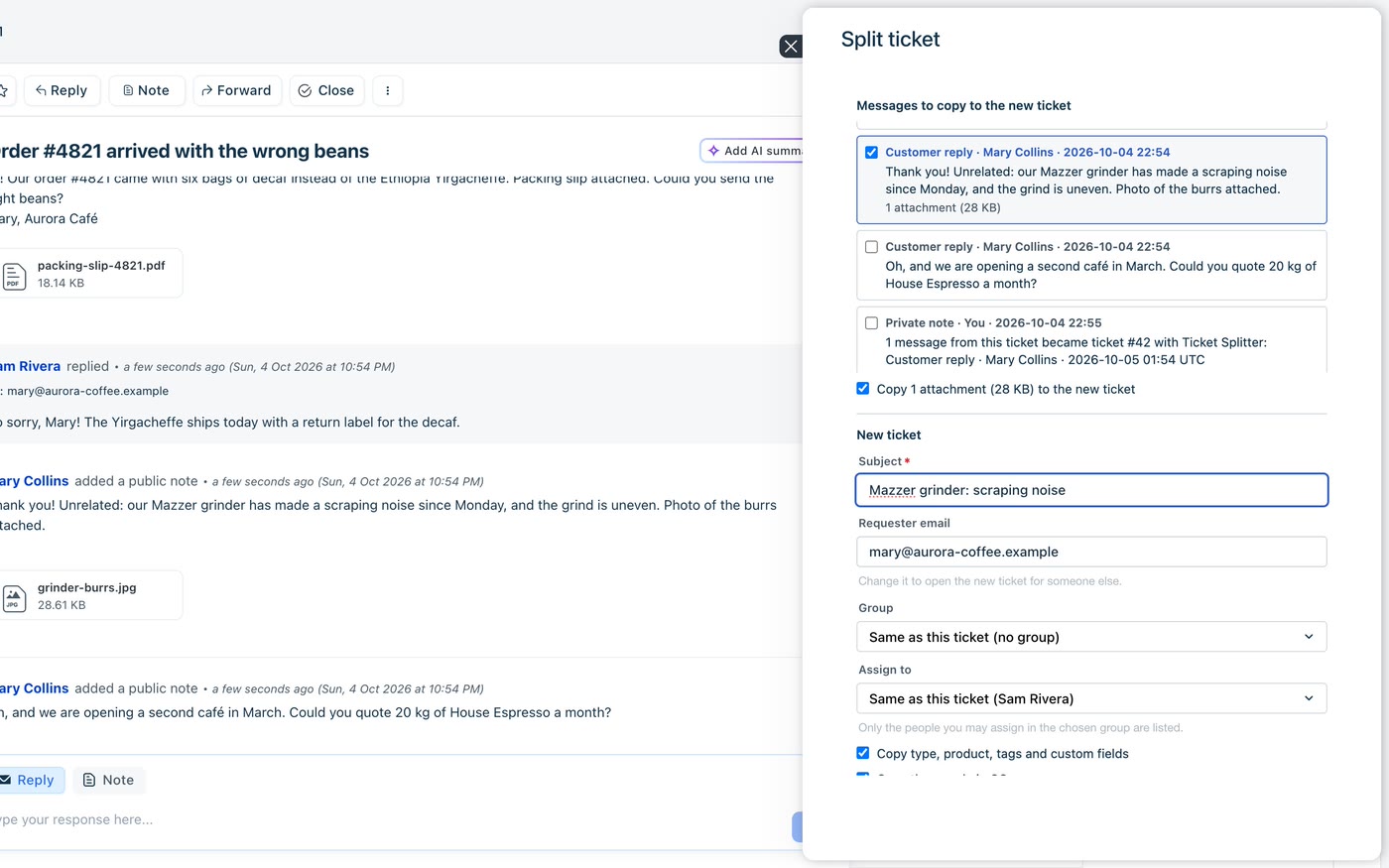Image resolution: width=1389 pixels, height=868 pixels.
Task: Select the bottom Note tab in composer
Action: [x=109, y=781]
